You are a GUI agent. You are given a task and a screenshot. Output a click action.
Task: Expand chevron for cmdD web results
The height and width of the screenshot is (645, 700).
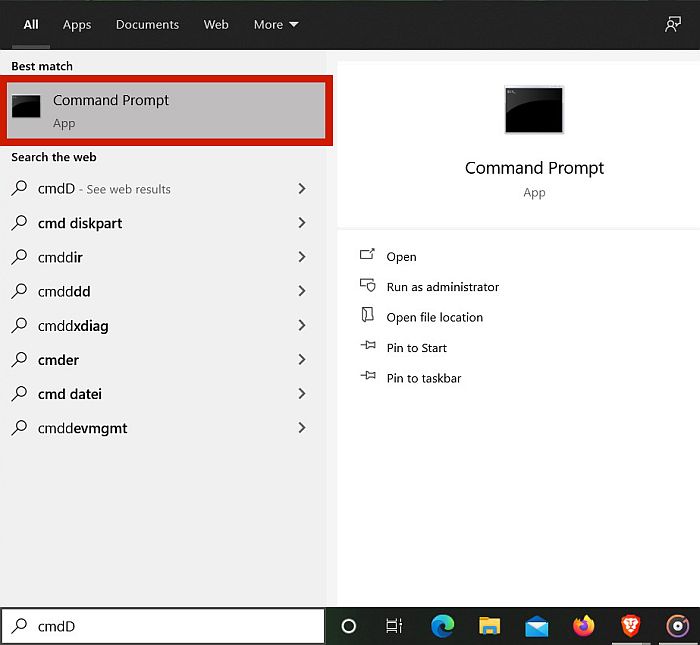pyautogui.click(x=302, y=188)
